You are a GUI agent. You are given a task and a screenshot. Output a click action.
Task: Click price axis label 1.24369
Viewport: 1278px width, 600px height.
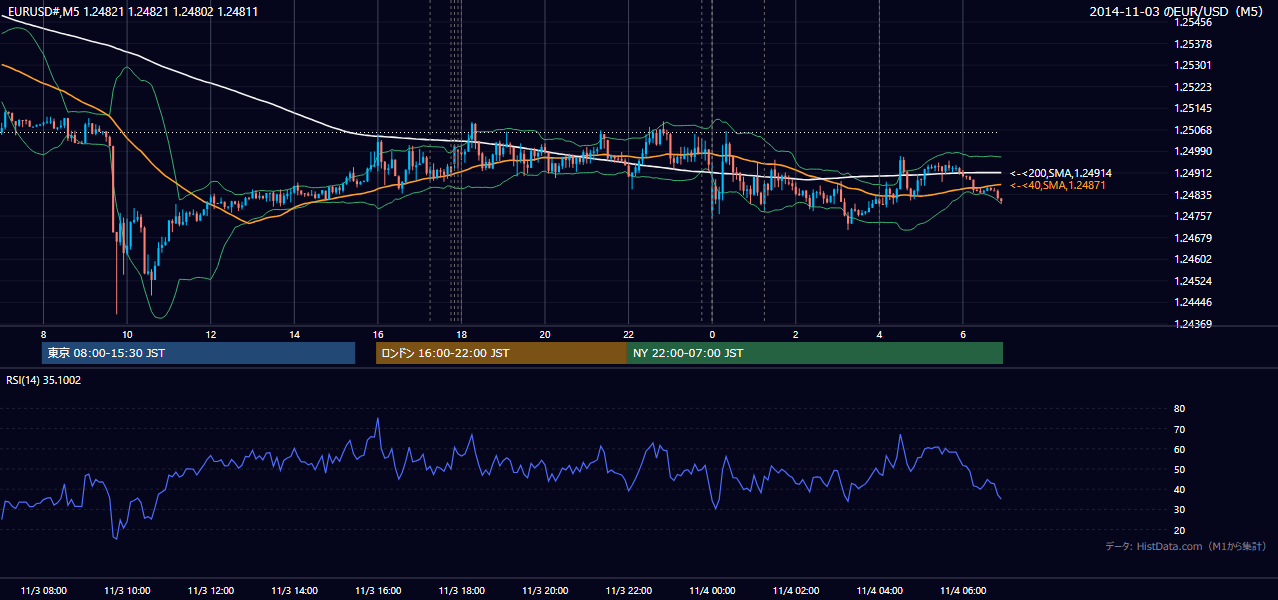pos(1193,324)
